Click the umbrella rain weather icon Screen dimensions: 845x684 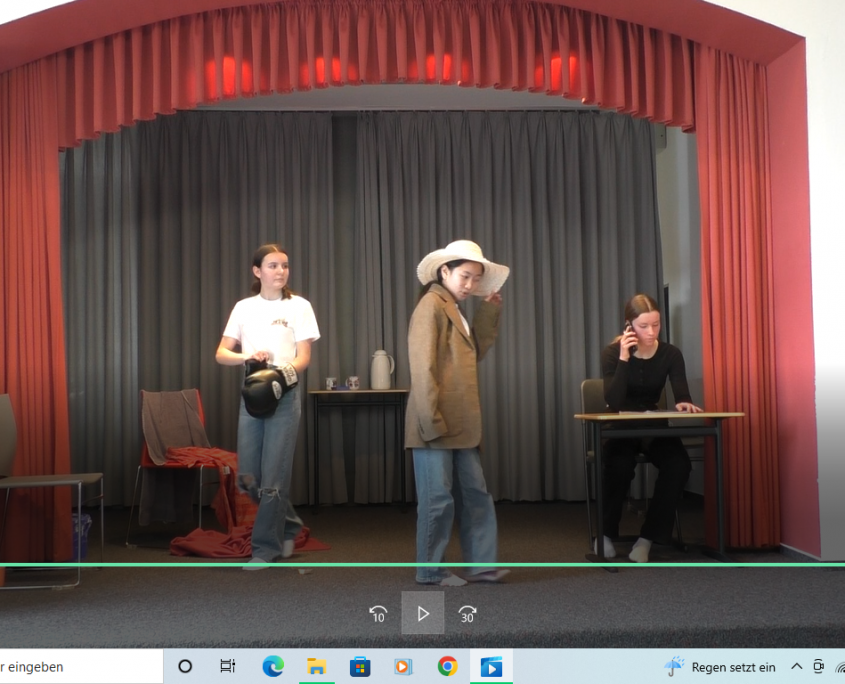pos(676,666)
